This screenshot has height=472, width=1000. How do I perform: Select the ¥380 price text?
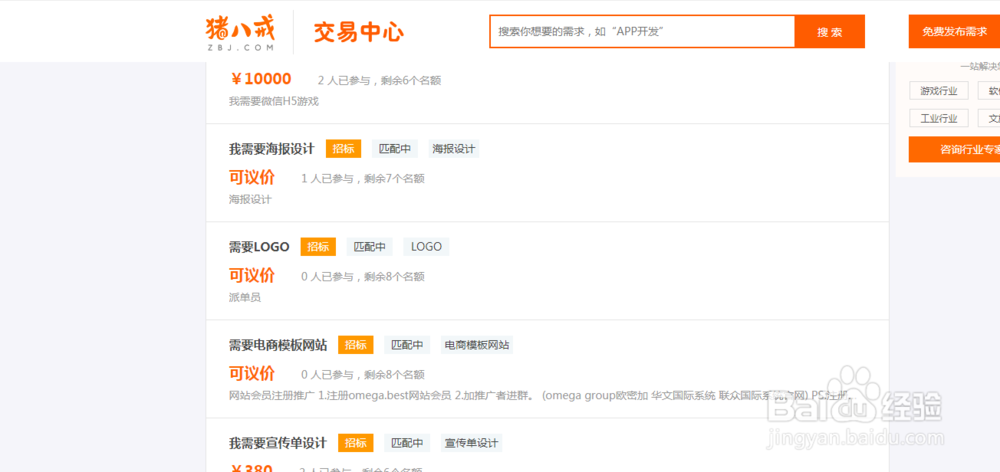[x=251, y=469]
